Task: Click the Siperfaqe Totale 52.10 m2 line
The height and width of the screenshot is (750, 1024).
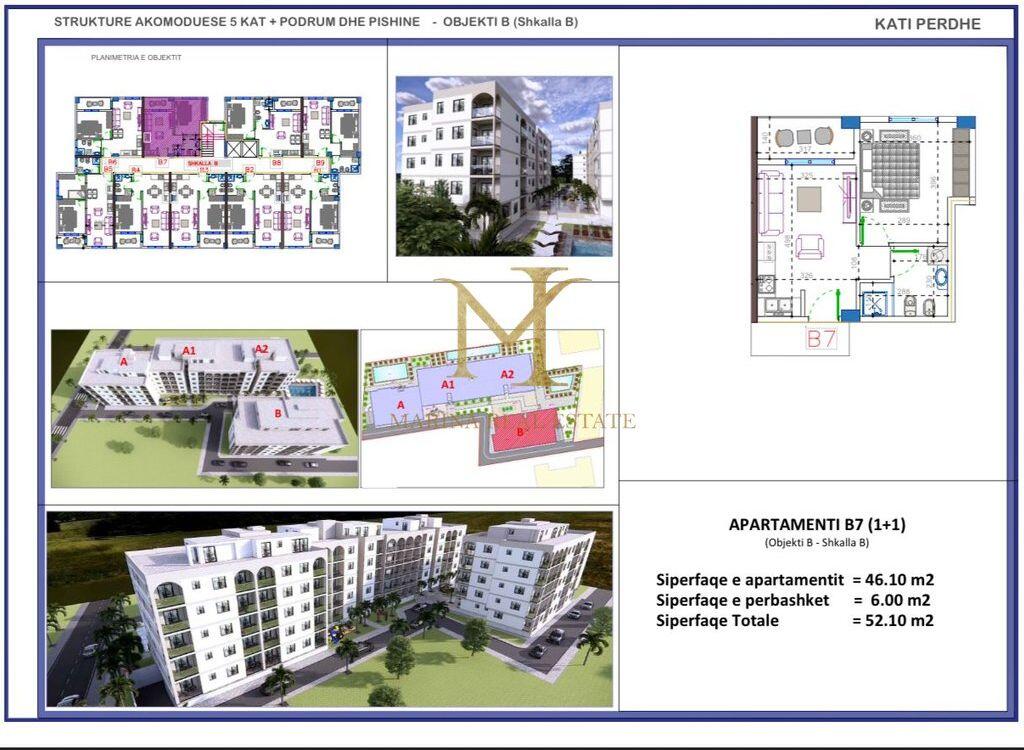Action: [795, 620]
